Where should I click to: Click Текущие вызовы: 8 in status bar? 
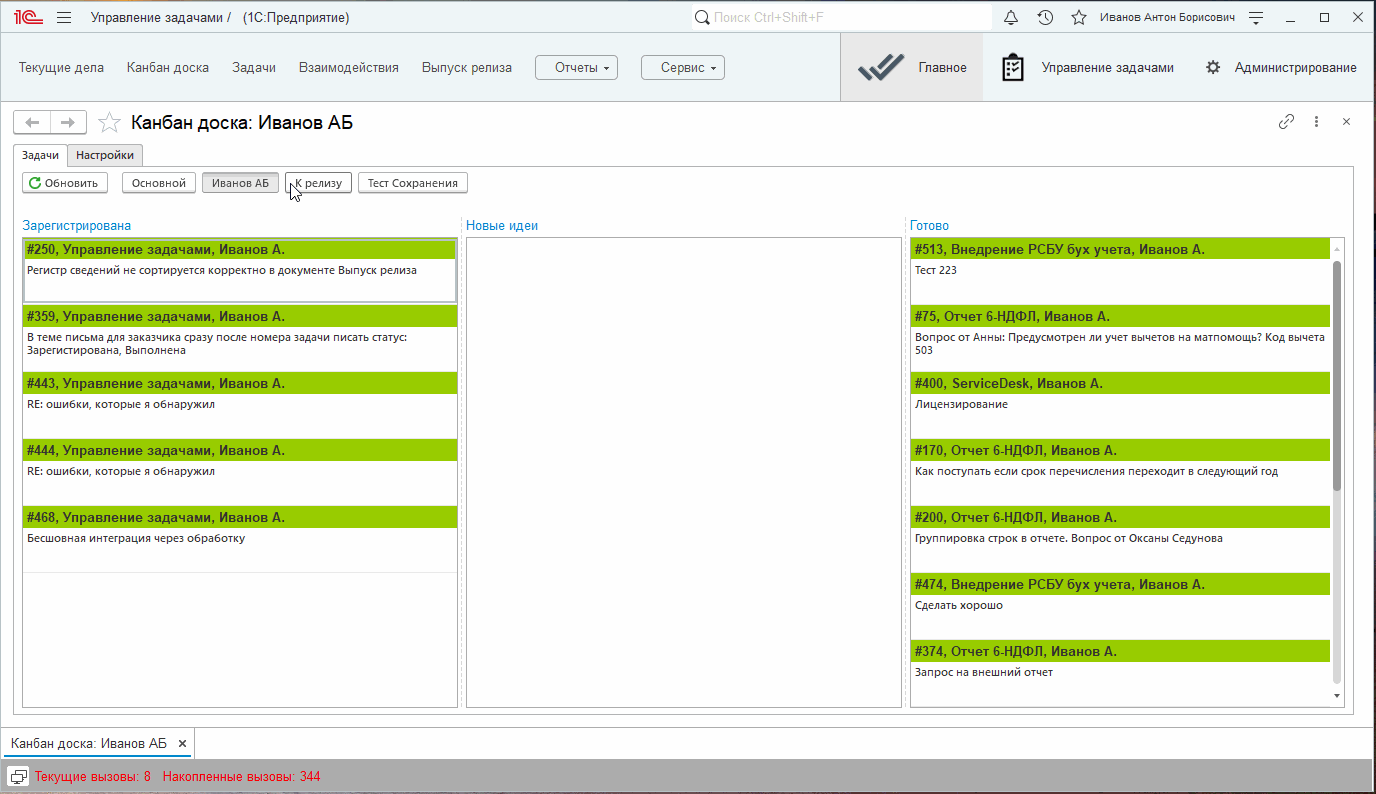(x=93, y=776)
